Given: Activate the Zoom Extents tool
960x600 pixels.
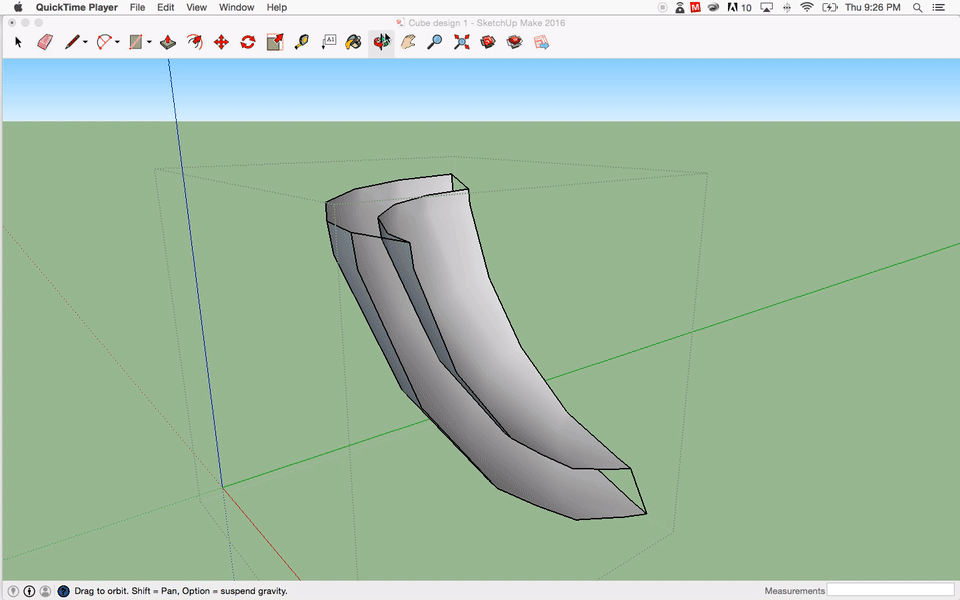Looking at the screenshot, I should 461,42.
